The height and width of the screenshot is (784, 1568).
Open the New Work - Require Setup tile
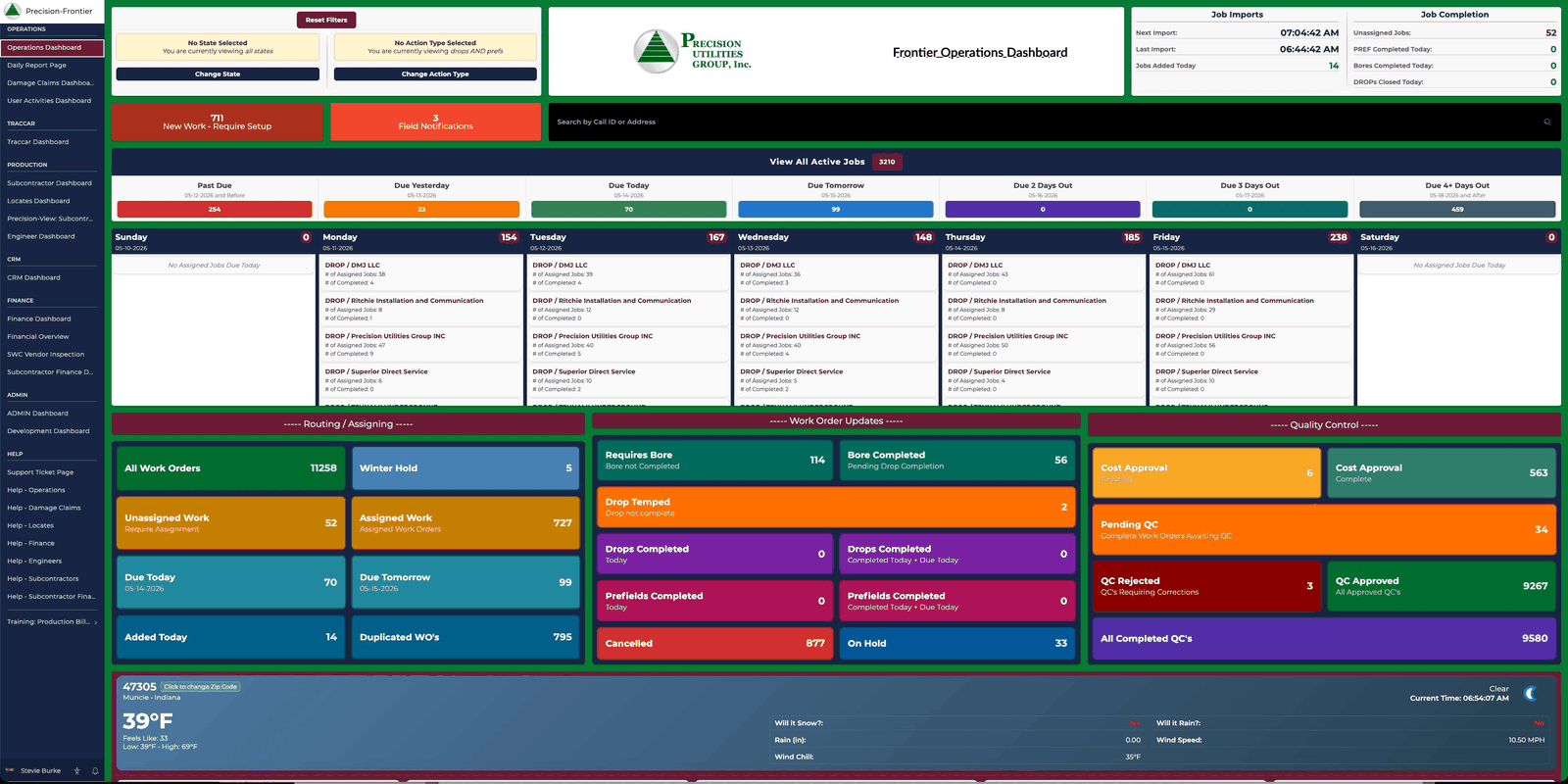click(x=217, y=122)
